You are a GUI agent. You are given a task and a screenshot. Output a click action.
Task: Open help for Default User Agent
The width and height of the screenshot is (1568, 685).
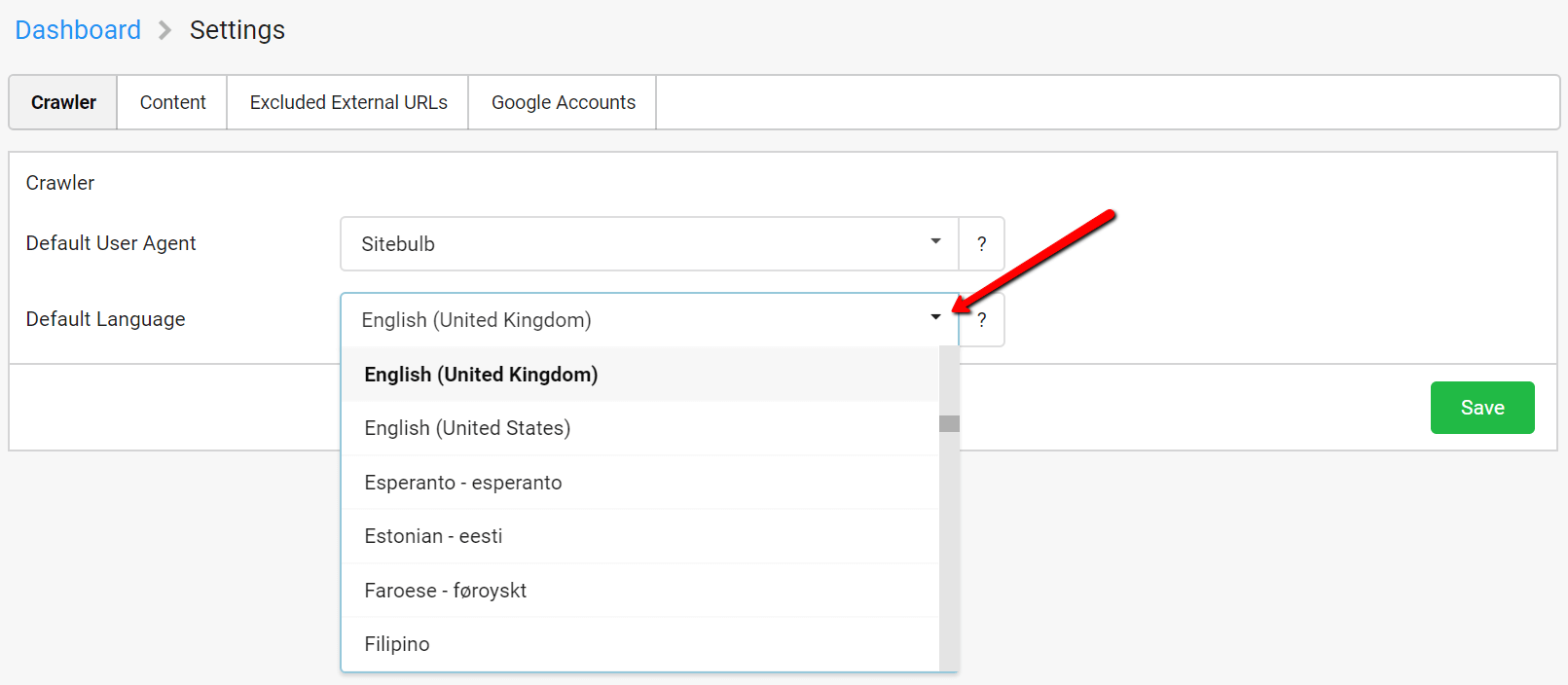pyautogui.click(x=981, y=244)
